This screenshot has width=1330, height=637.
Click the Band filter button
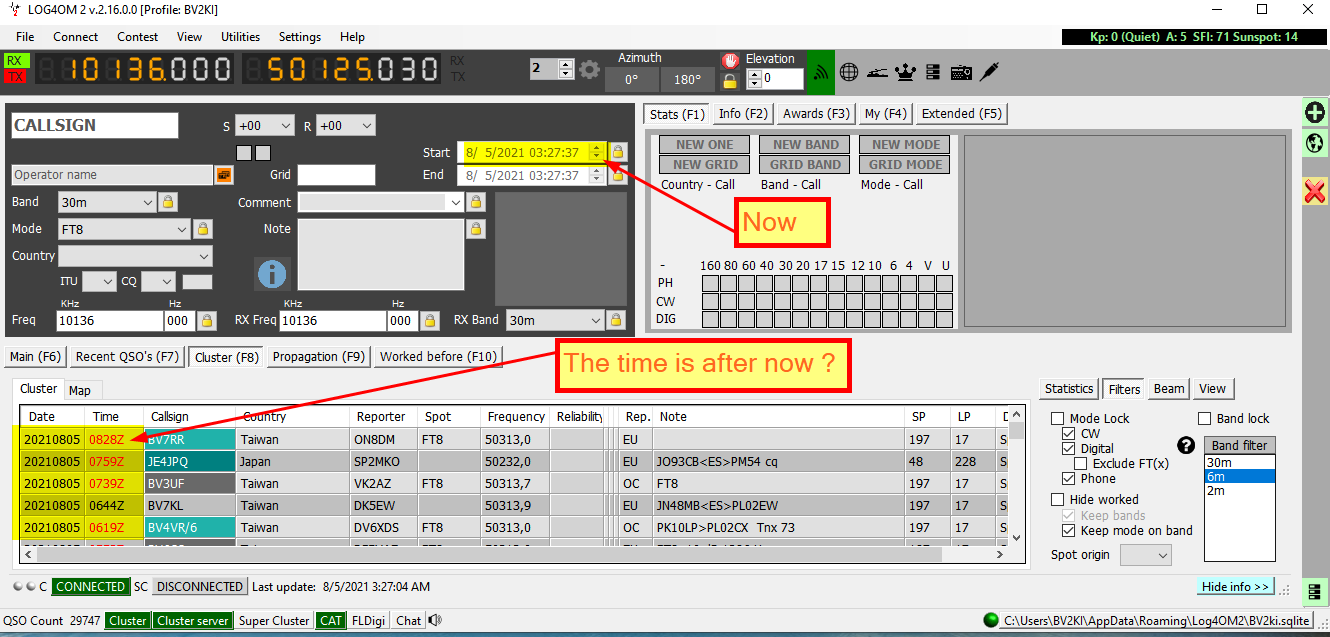(1240, 446)
